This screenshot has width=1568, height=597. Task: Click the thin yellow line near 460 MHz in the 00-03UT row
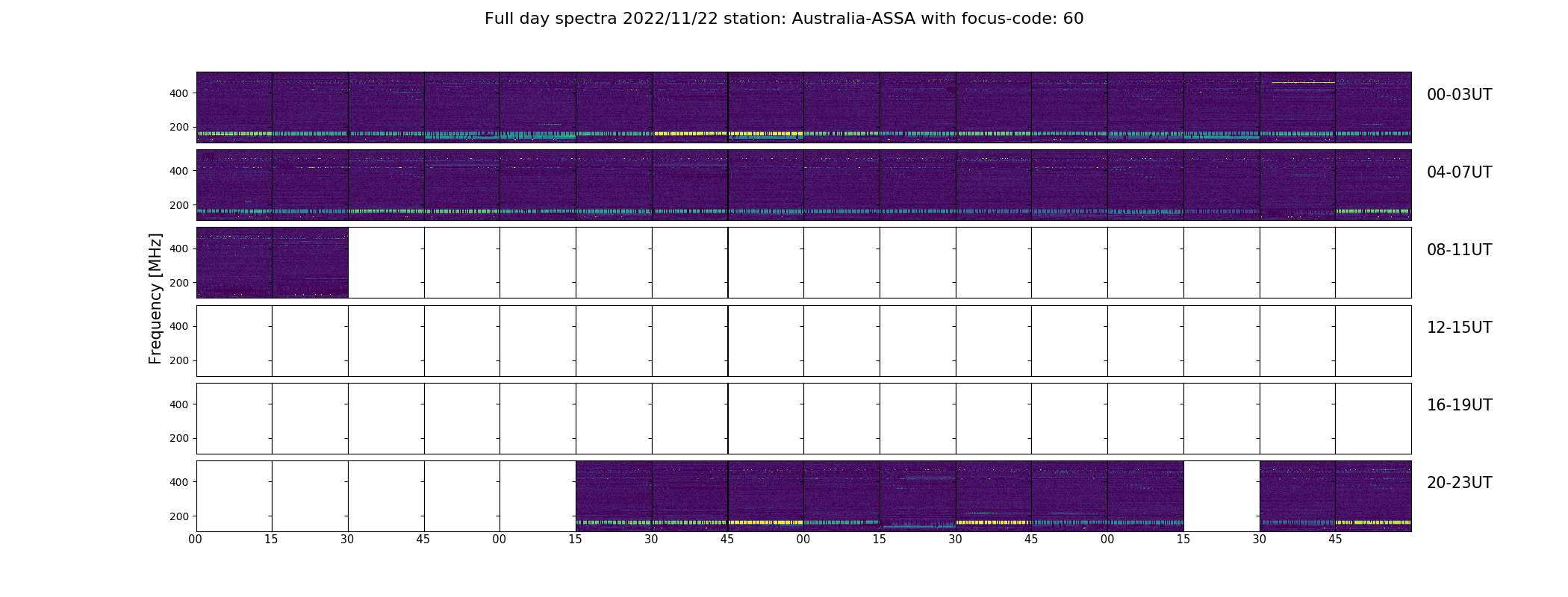[x=1303, y=82]
